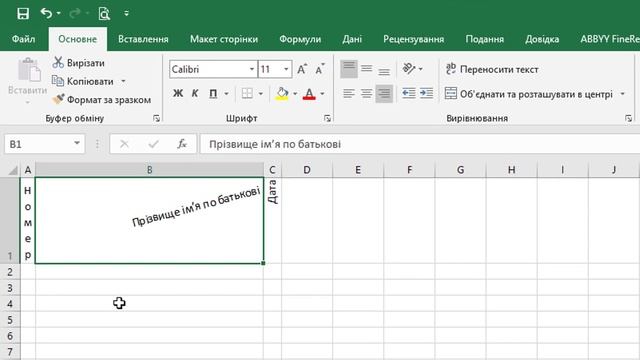The height and width of the screenshot is (360, 640).
Task: Open the fill color dropdown arrow
Action: (295, 93)
